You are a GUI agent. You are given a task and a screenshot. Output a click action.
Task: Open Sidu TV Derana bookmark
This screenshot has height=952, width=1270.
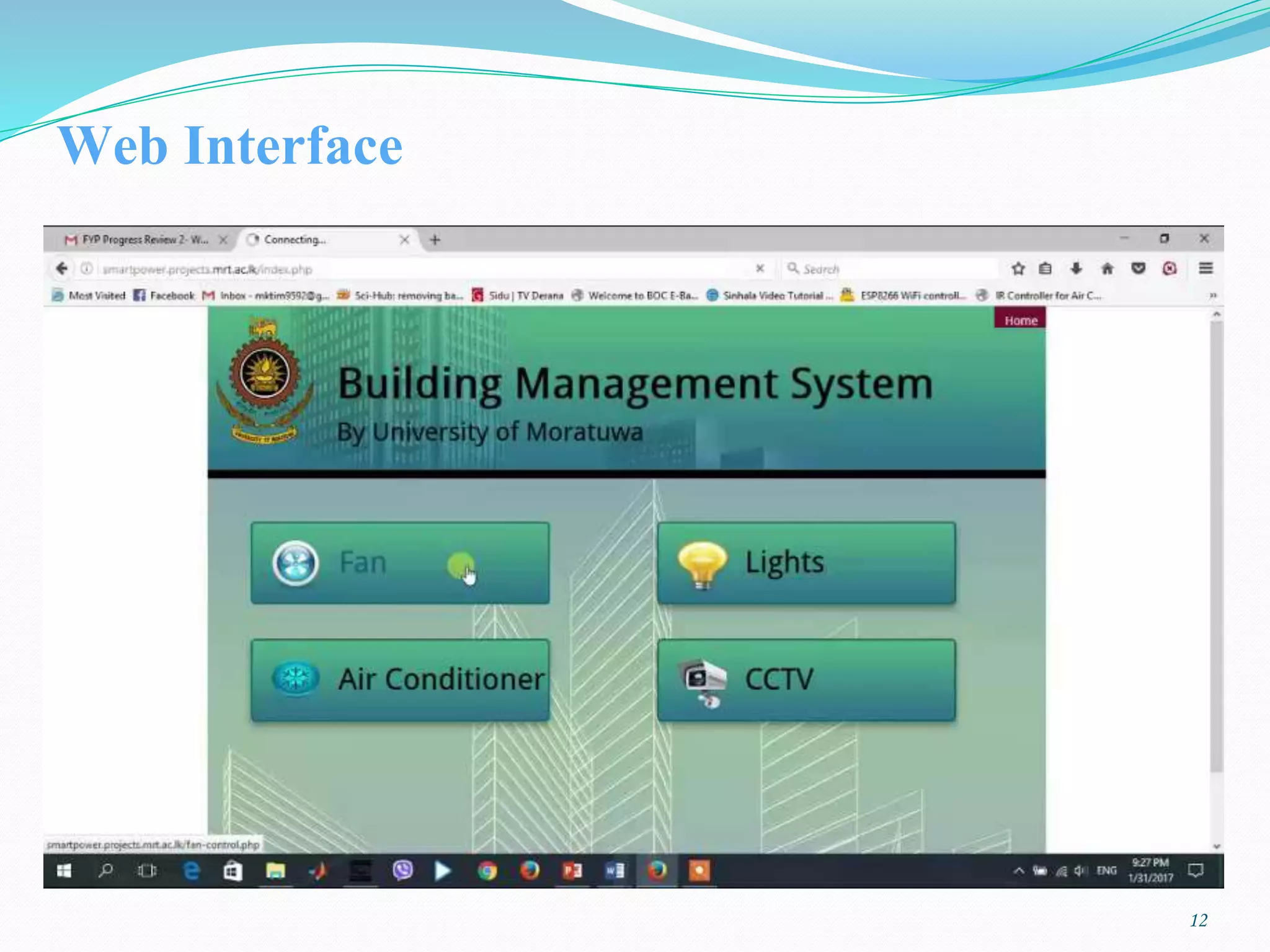pos(517,296)
